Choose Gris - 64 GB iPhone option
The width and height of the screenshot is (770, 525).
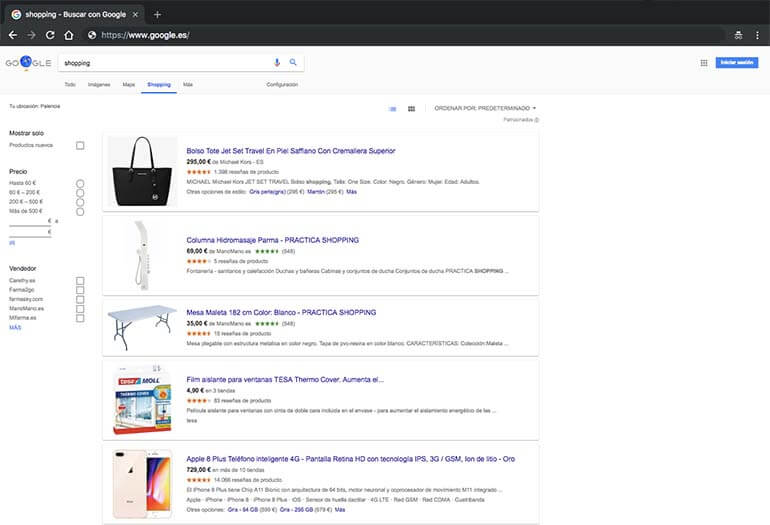click(244, 510)
